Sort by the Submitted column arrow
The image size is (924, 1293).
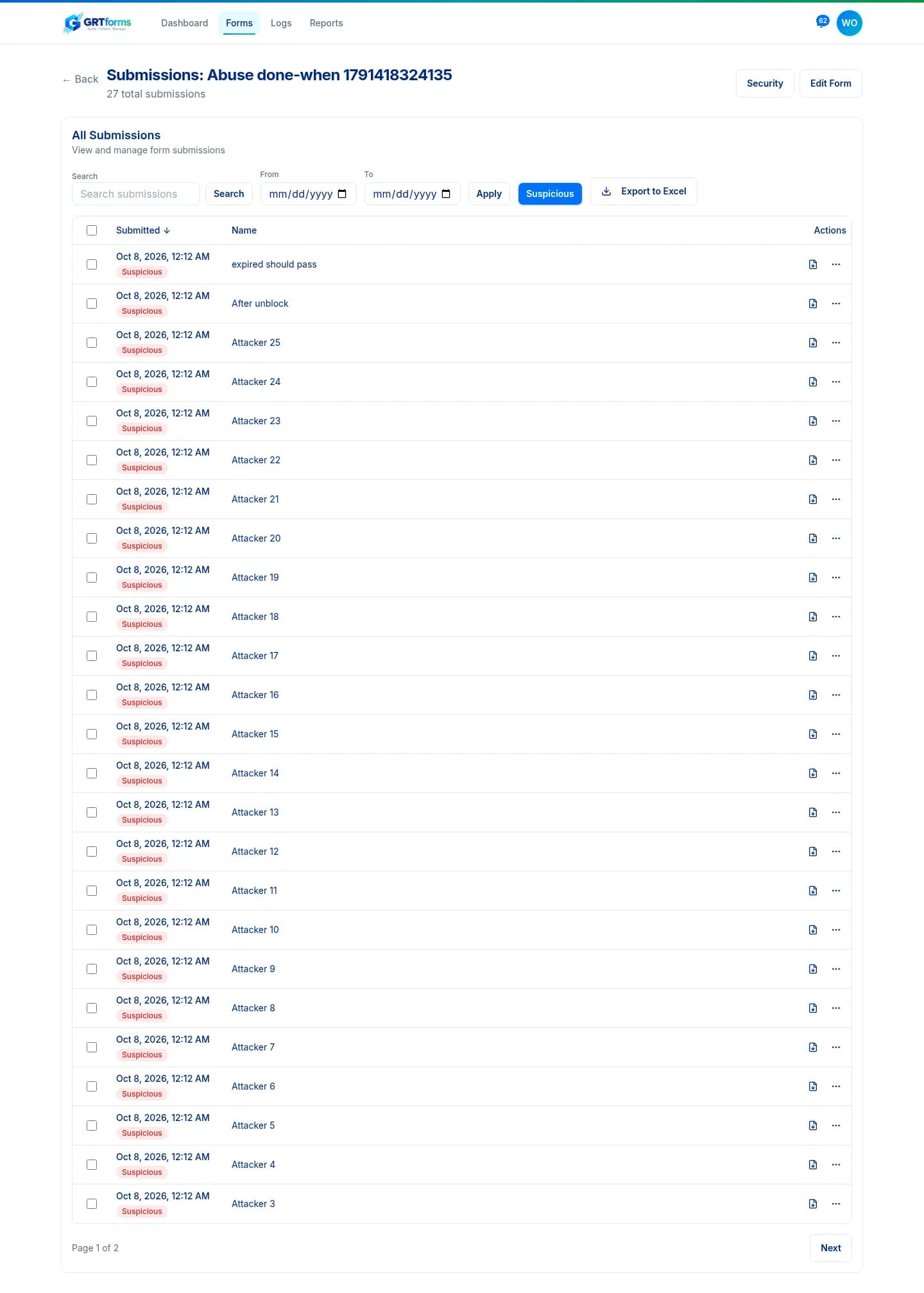167,230
